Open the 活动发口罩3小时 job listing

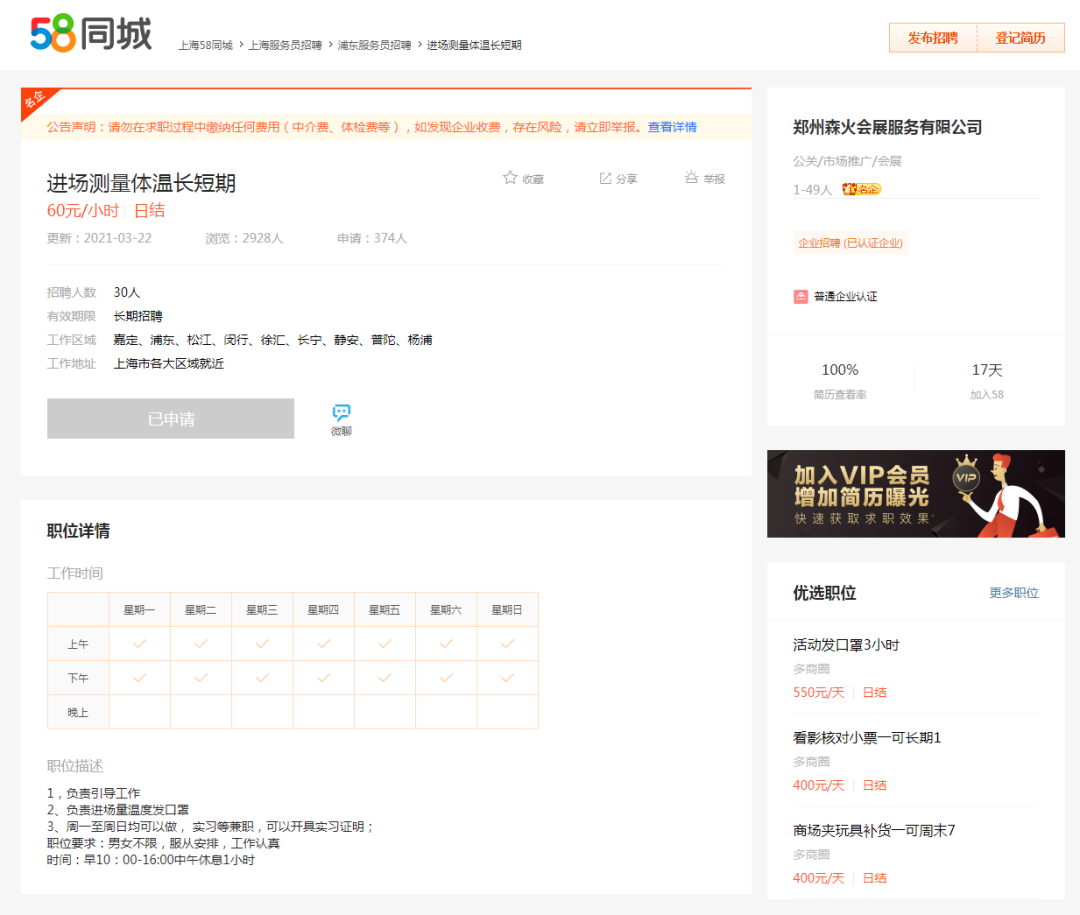846,645
